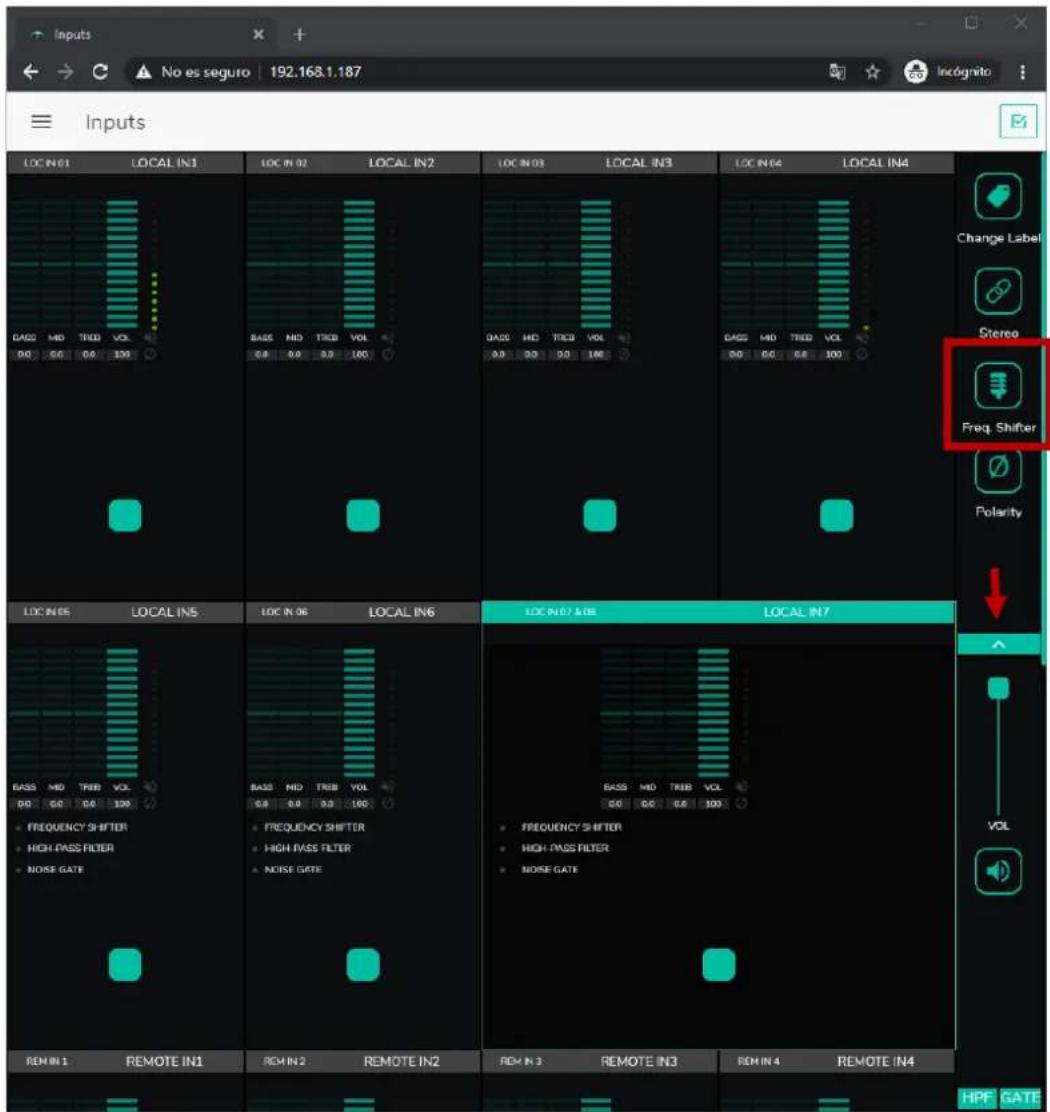Select the LOCAL IN6 channel header

[362, 611]
